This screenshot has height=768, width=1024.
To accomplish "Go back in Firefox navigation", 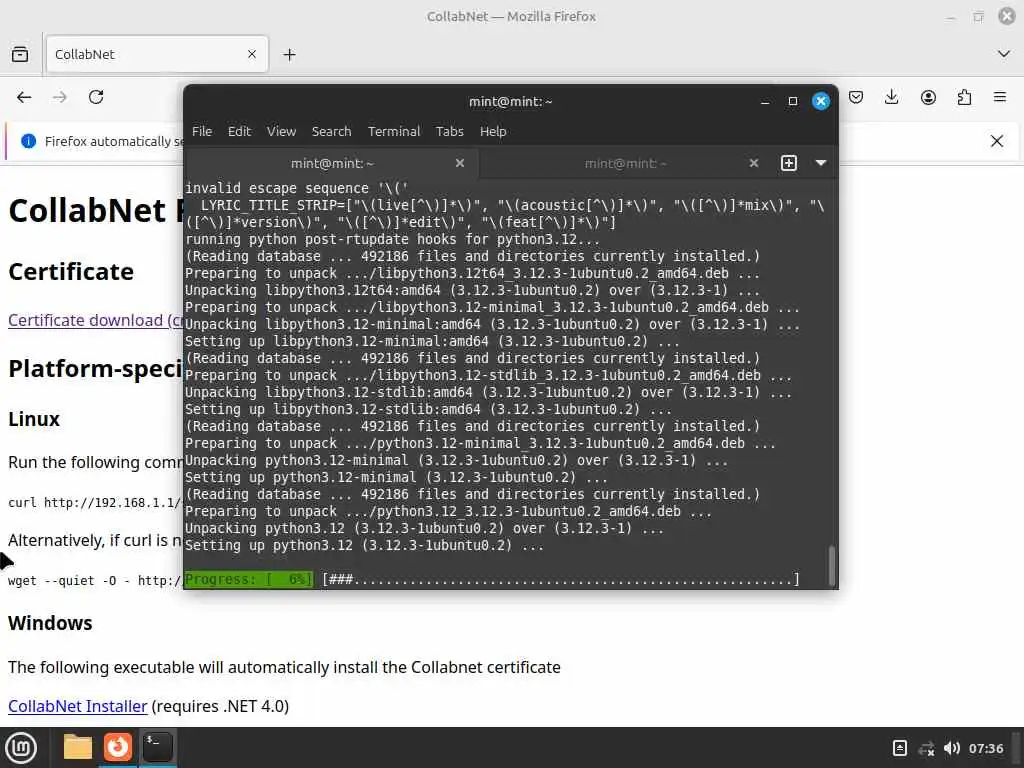I will [24, 97].
